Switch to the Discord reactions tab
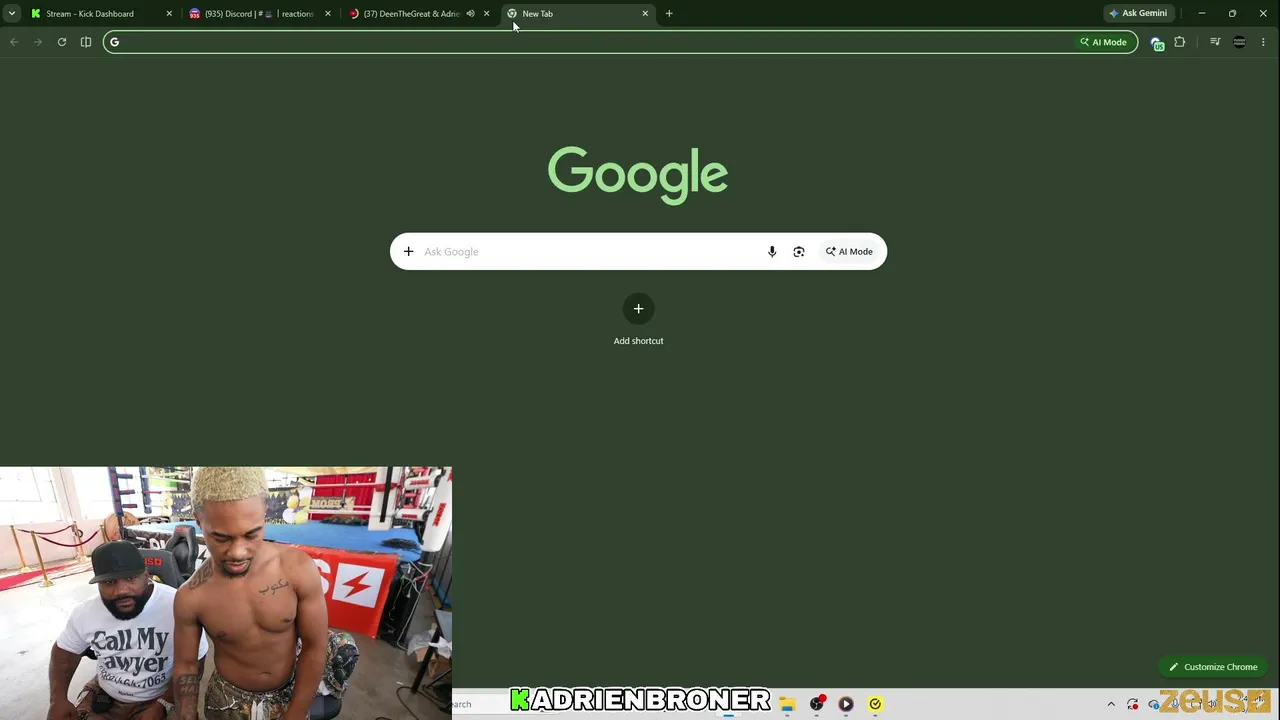 pos(260,14)
